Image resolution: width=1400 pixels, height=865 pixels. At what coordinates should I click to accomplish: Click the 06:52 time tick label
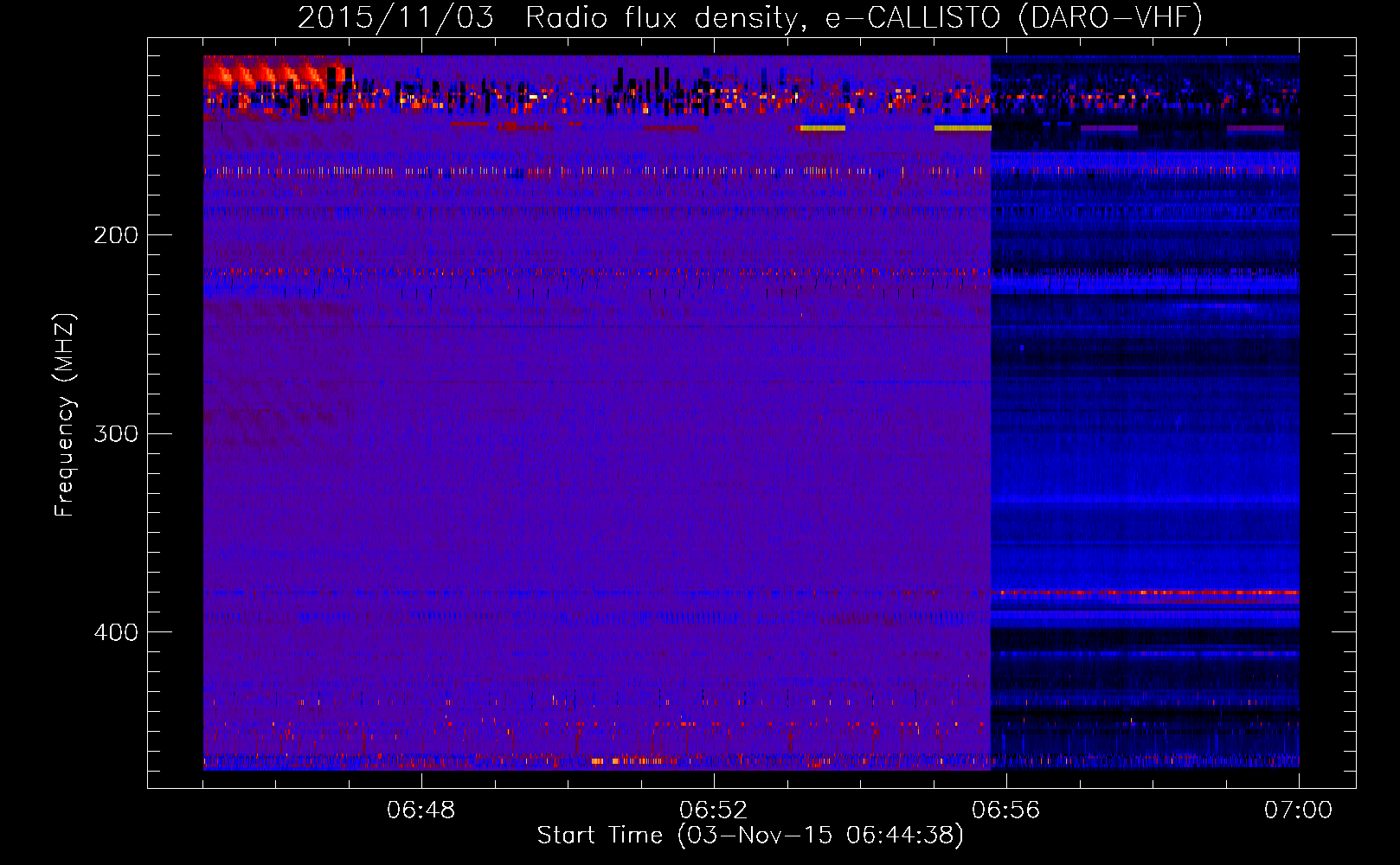(x=714, y=811)
